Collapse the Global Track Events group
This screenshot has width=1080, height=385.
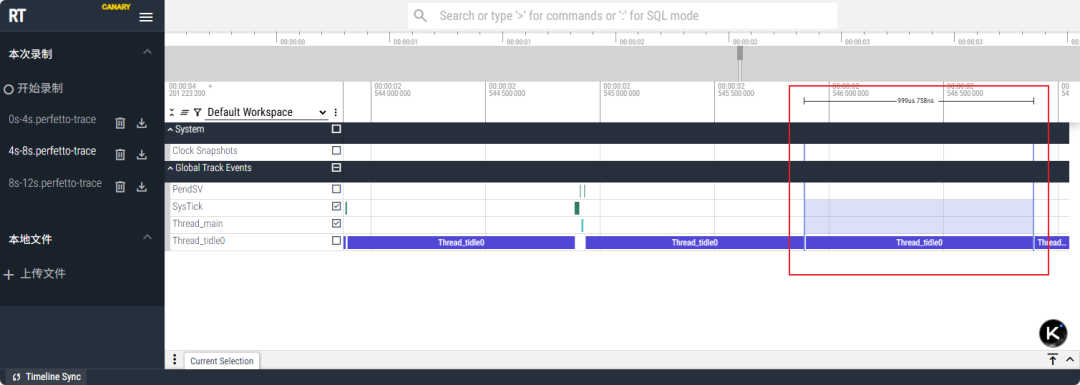coord(170,168)
